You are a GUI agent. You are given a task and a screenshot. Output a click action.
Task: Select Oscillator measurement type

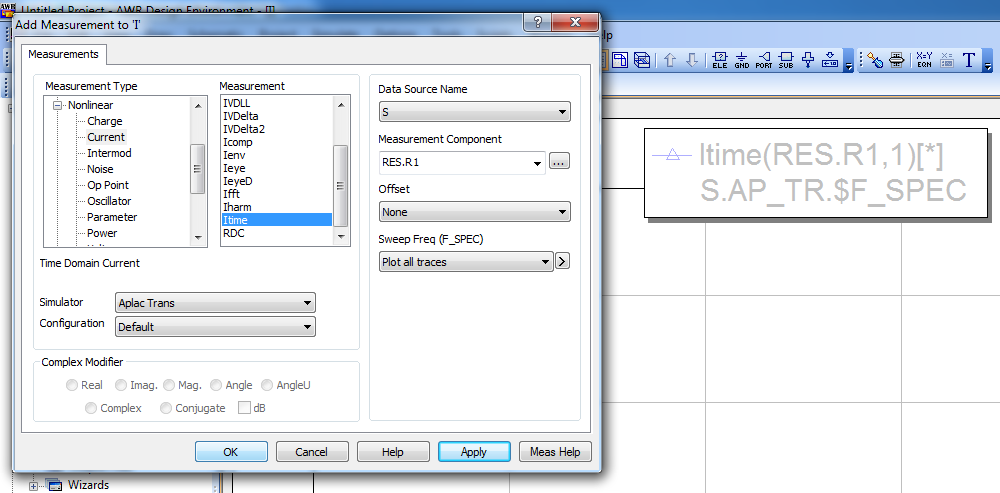109,201
